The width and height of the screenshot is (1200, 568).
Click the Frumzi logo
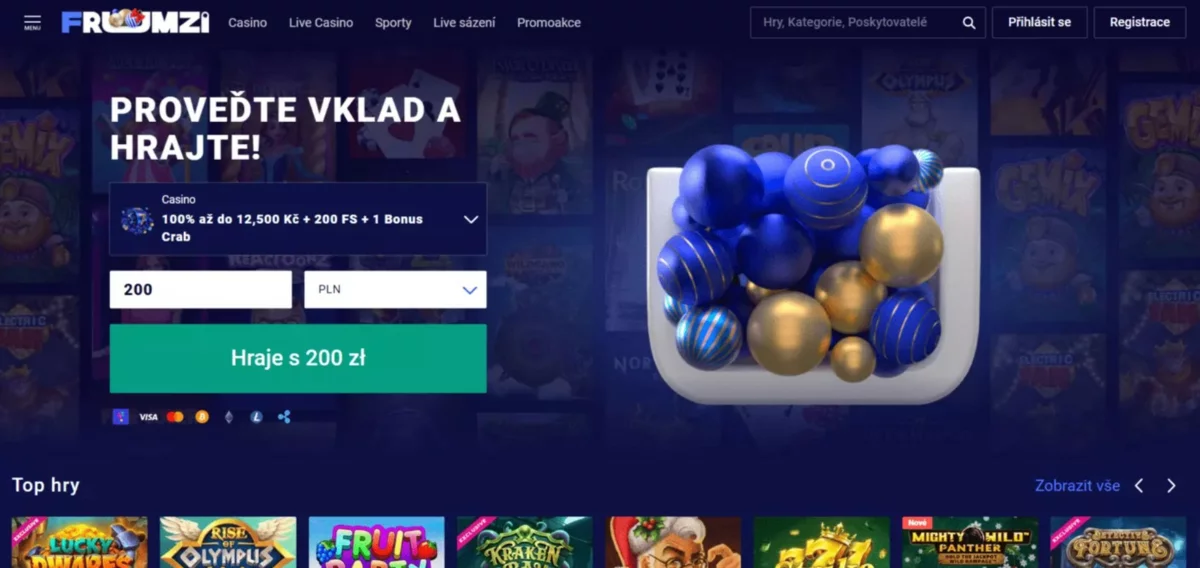click(135, 22)
